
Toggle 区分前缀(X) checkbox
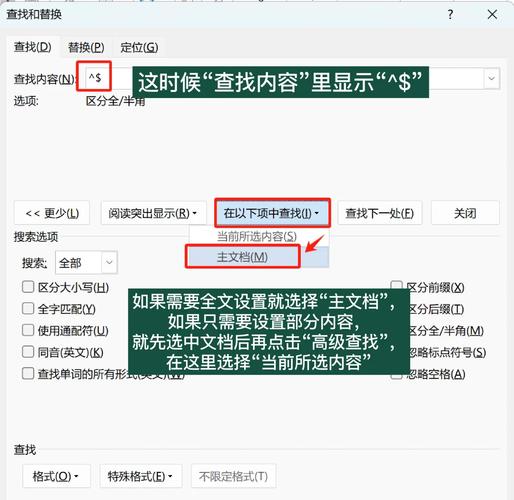point(396,285)
